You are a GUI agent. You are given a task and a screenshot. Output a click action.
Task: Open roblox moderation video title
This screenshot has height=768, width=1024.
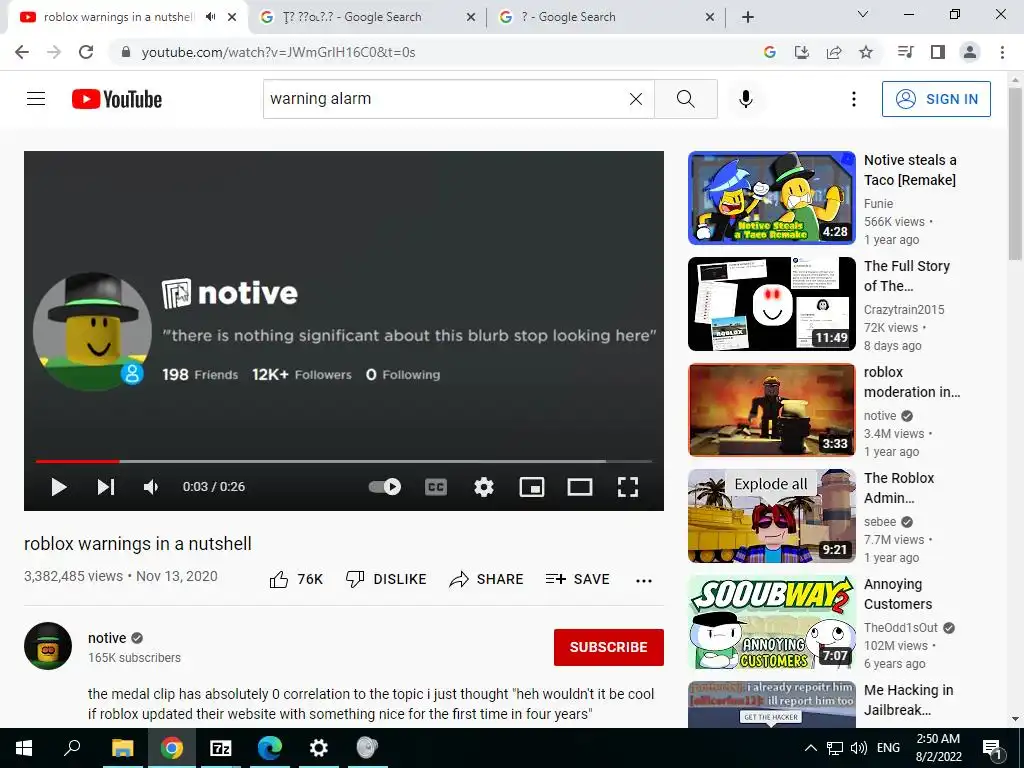point(912,382)
